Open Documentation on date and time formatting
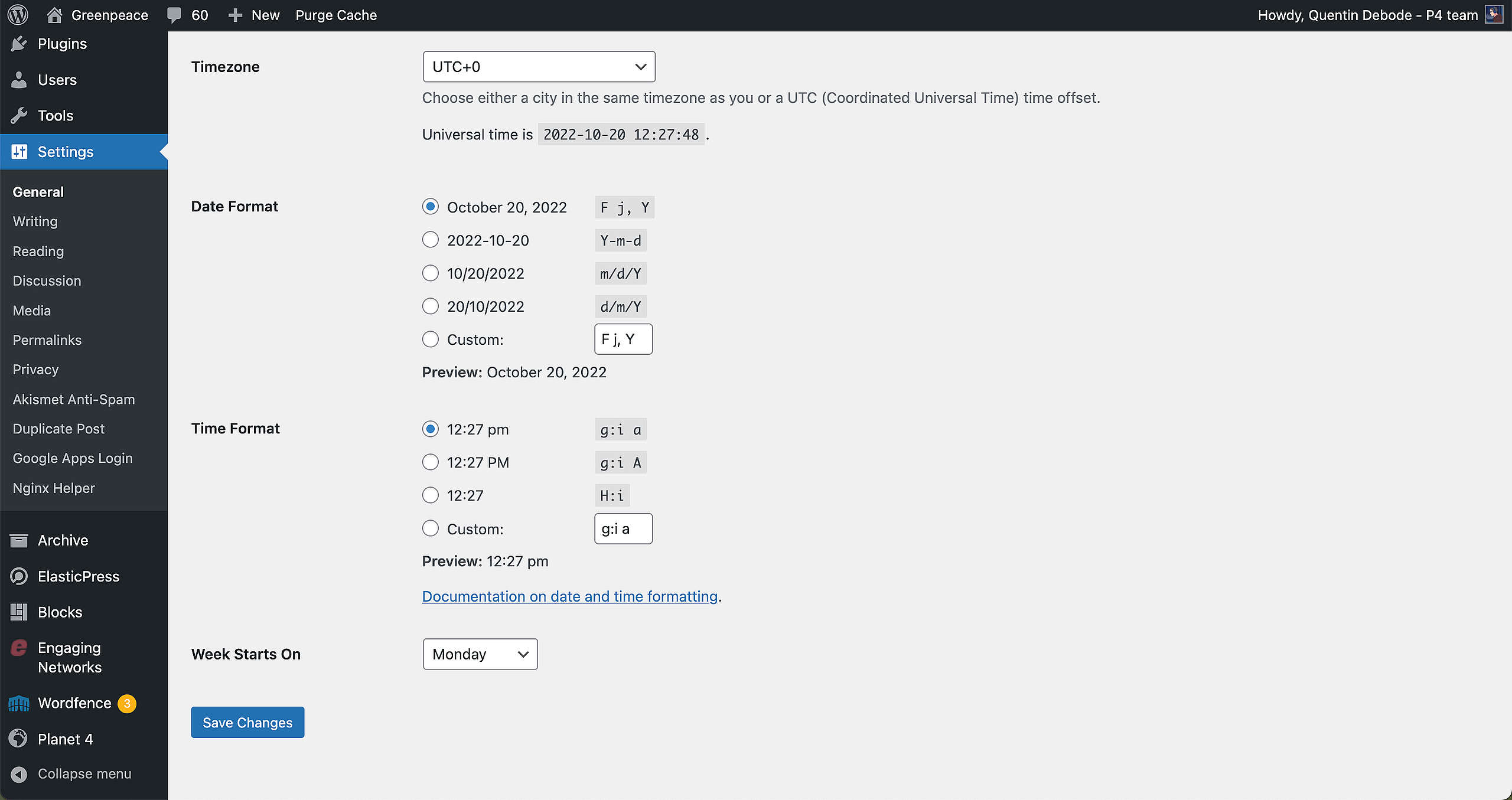This screenshot has height=800, width=1512. pos(570,596)
